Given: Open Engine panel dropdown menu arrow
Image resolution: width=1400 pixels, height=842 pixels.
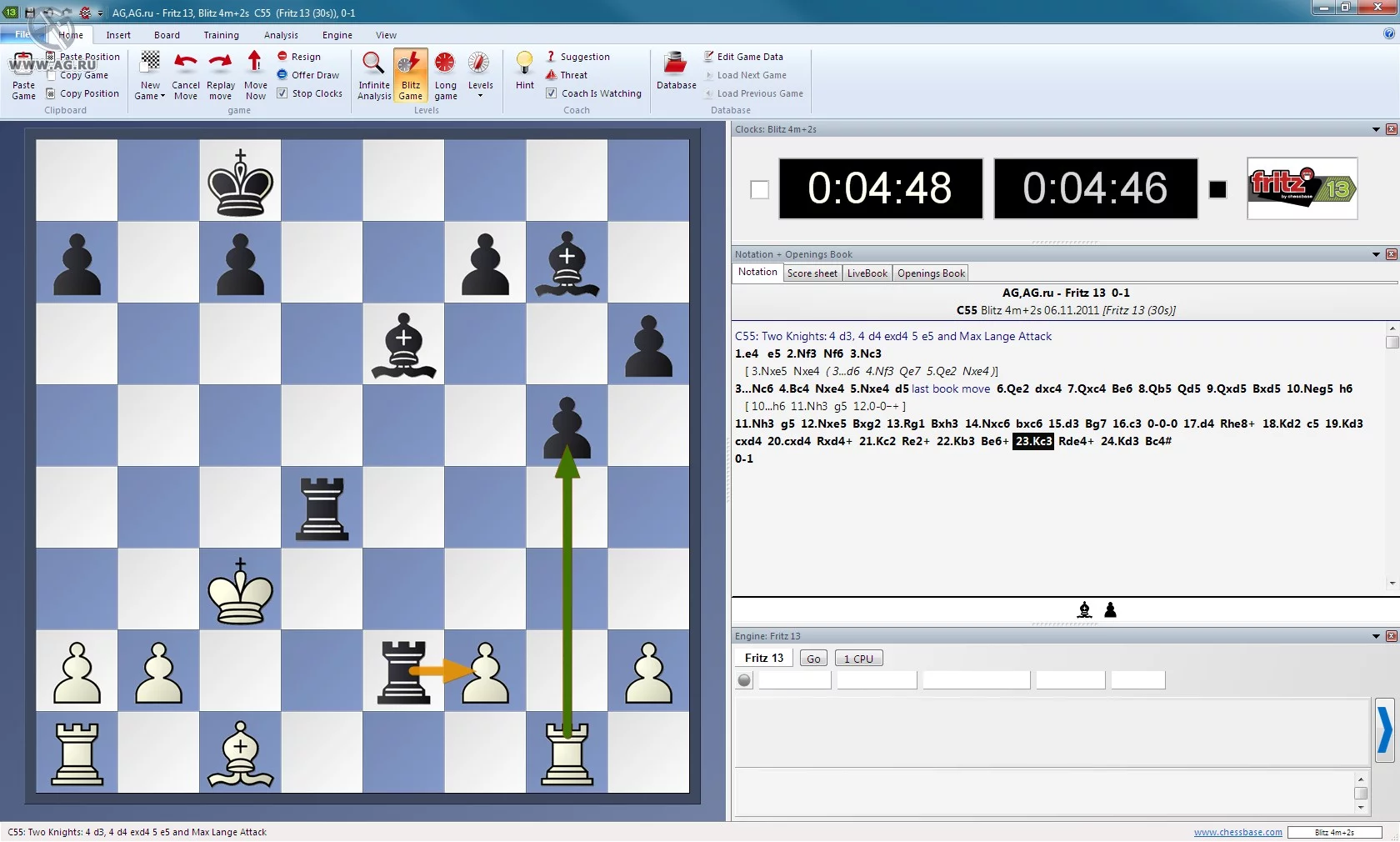Looking at the screenshot, I should point(1376,636).
